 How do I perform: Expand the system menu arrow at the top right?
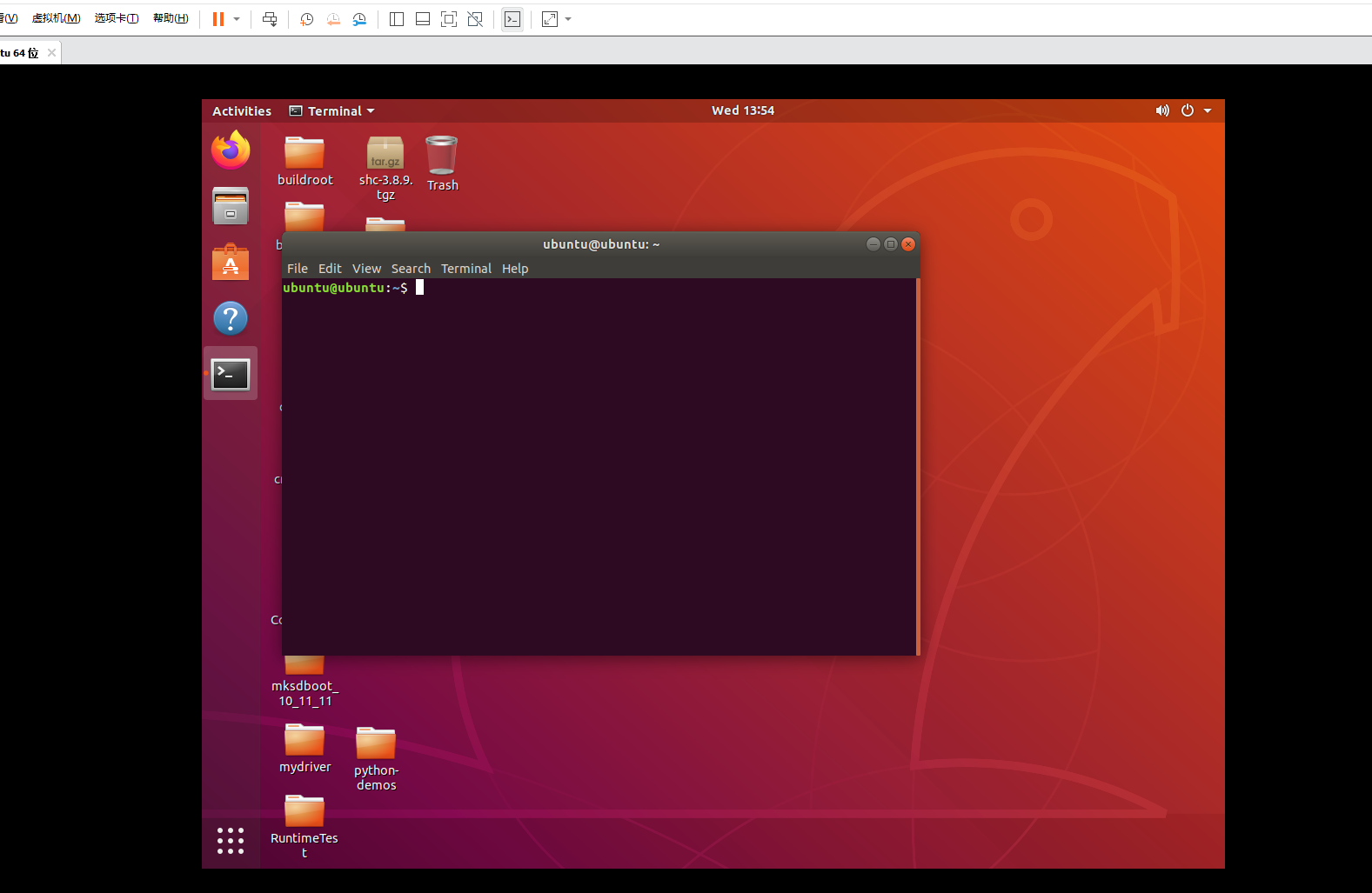(x=1208, y=110)
